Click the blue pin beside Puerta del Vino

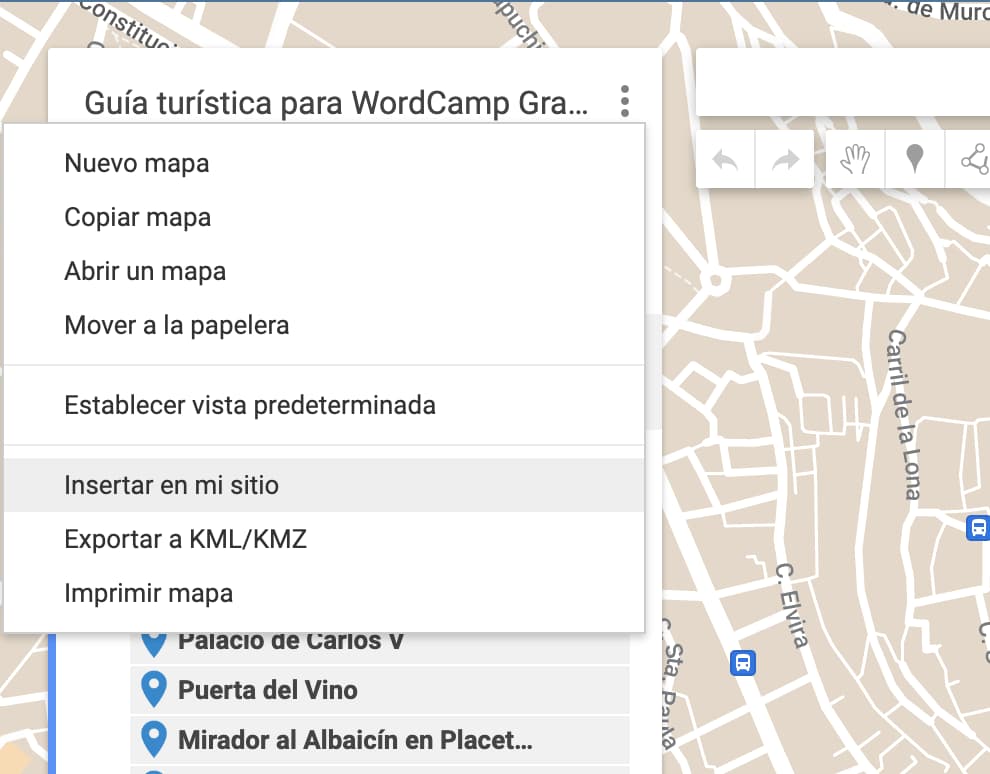[155, 690]
